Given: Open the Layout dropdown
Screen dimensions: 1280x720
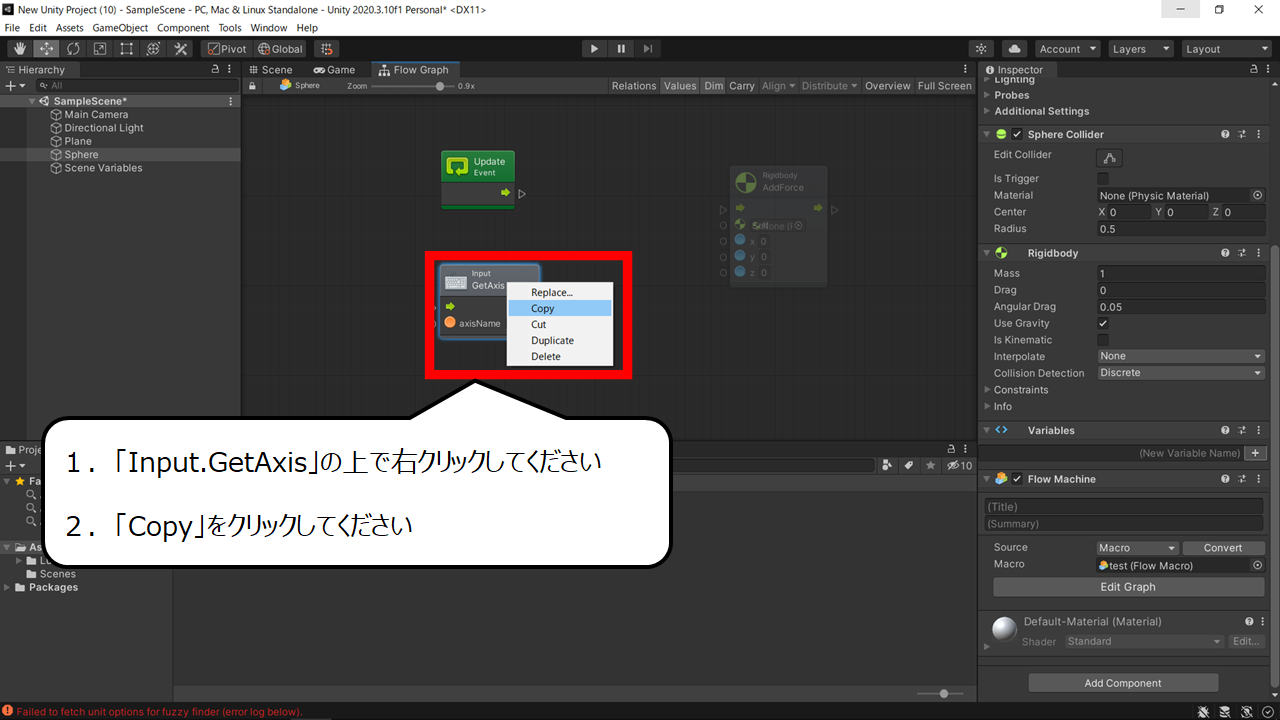Looking at the screenshot, I should pos(1226,49).
